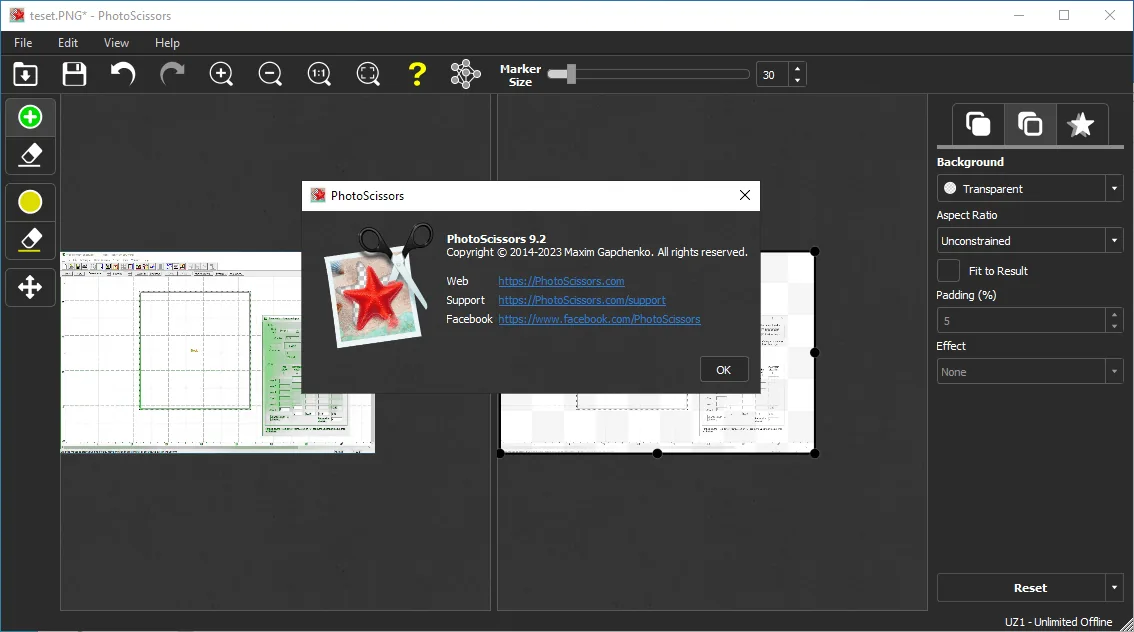Open the Facebook PhotoScissors link
The width and height of the screenshot is (1134, 632).
[599, 319]
